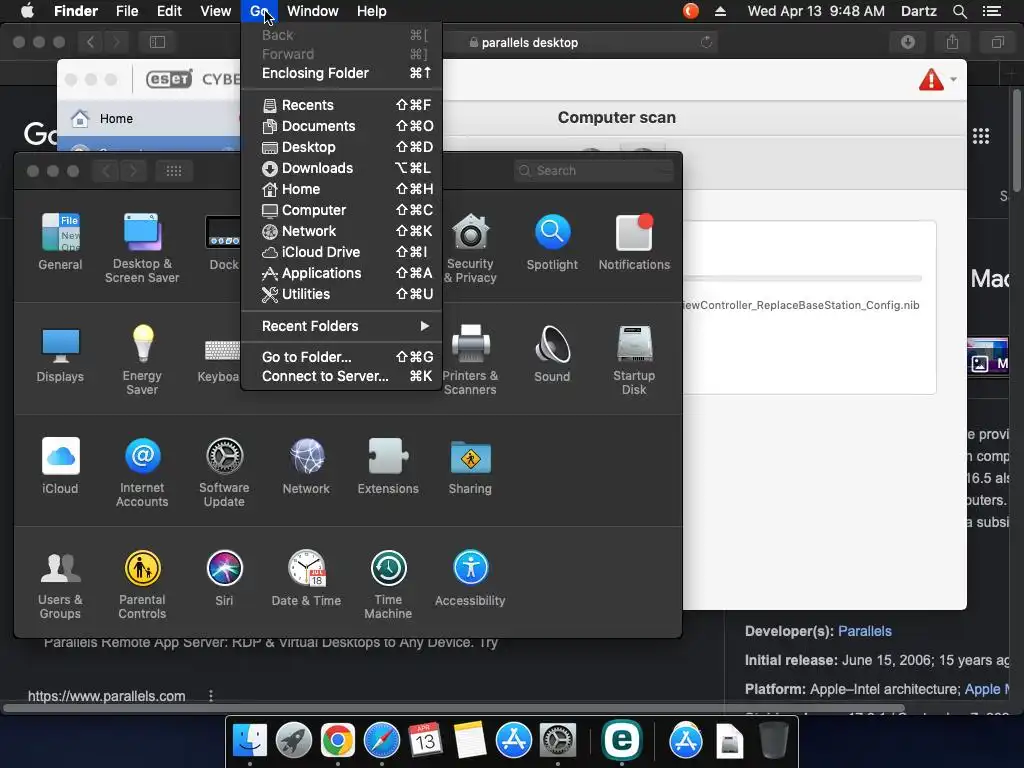Open the Help menu in menu bar

click(372, 11)
